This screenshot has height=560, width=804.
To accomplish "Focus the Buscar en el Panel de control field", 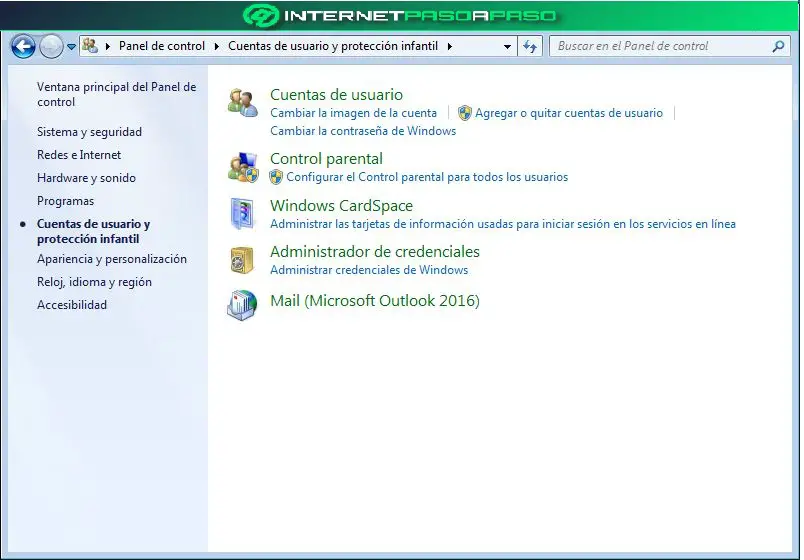I will 670,46.
